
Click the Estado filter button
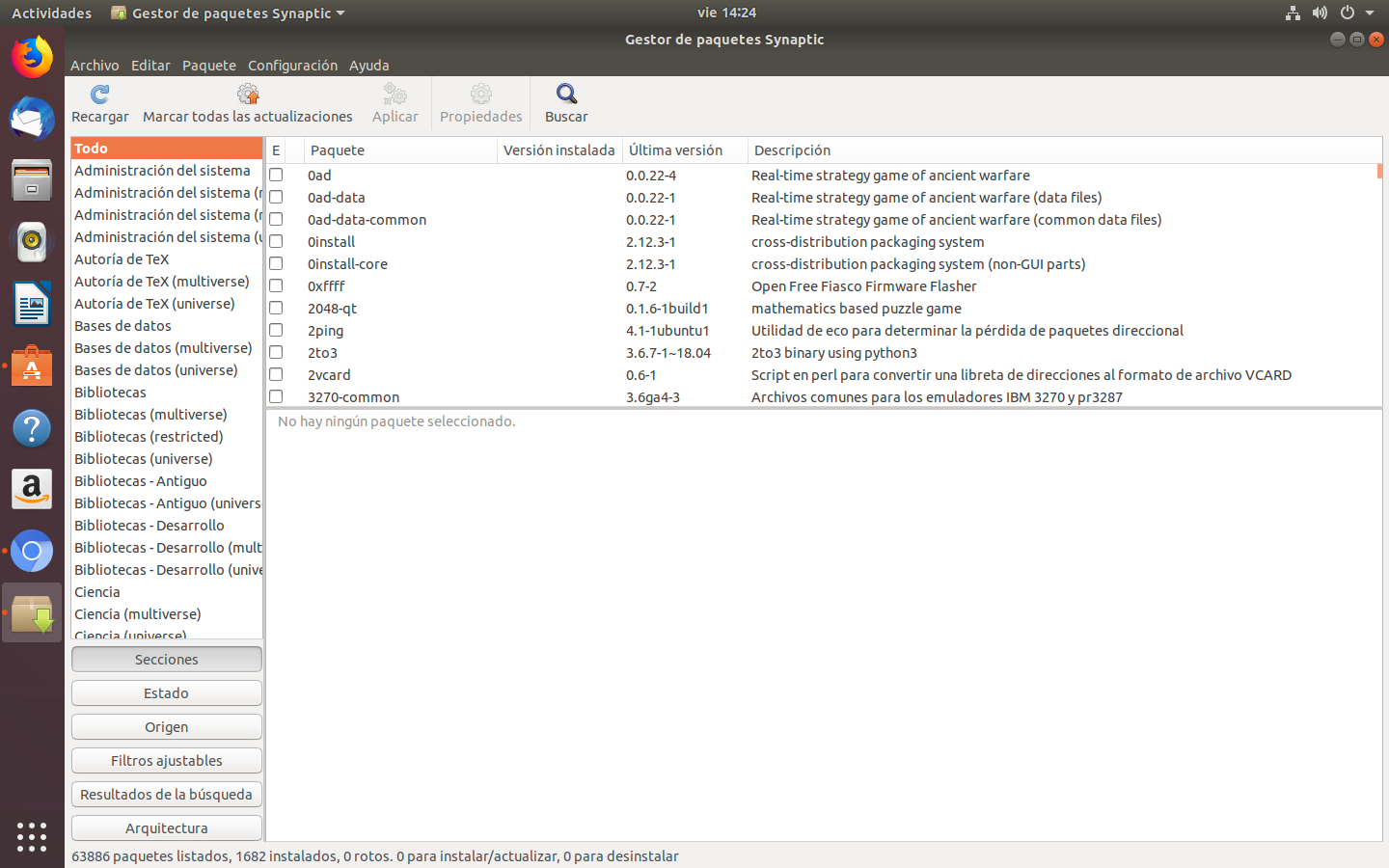(x=167, y=693)
